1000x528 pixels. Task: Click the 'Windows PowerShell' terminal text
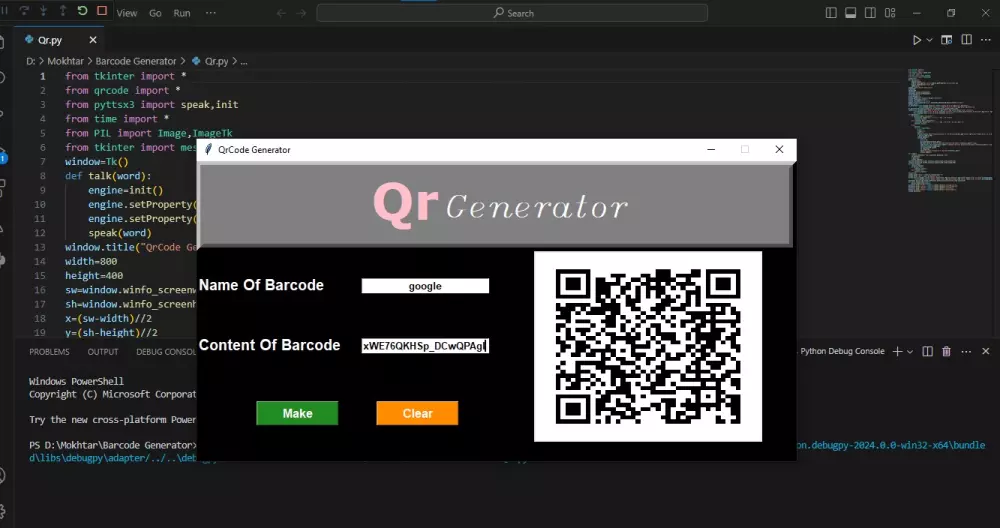point(77,381)
